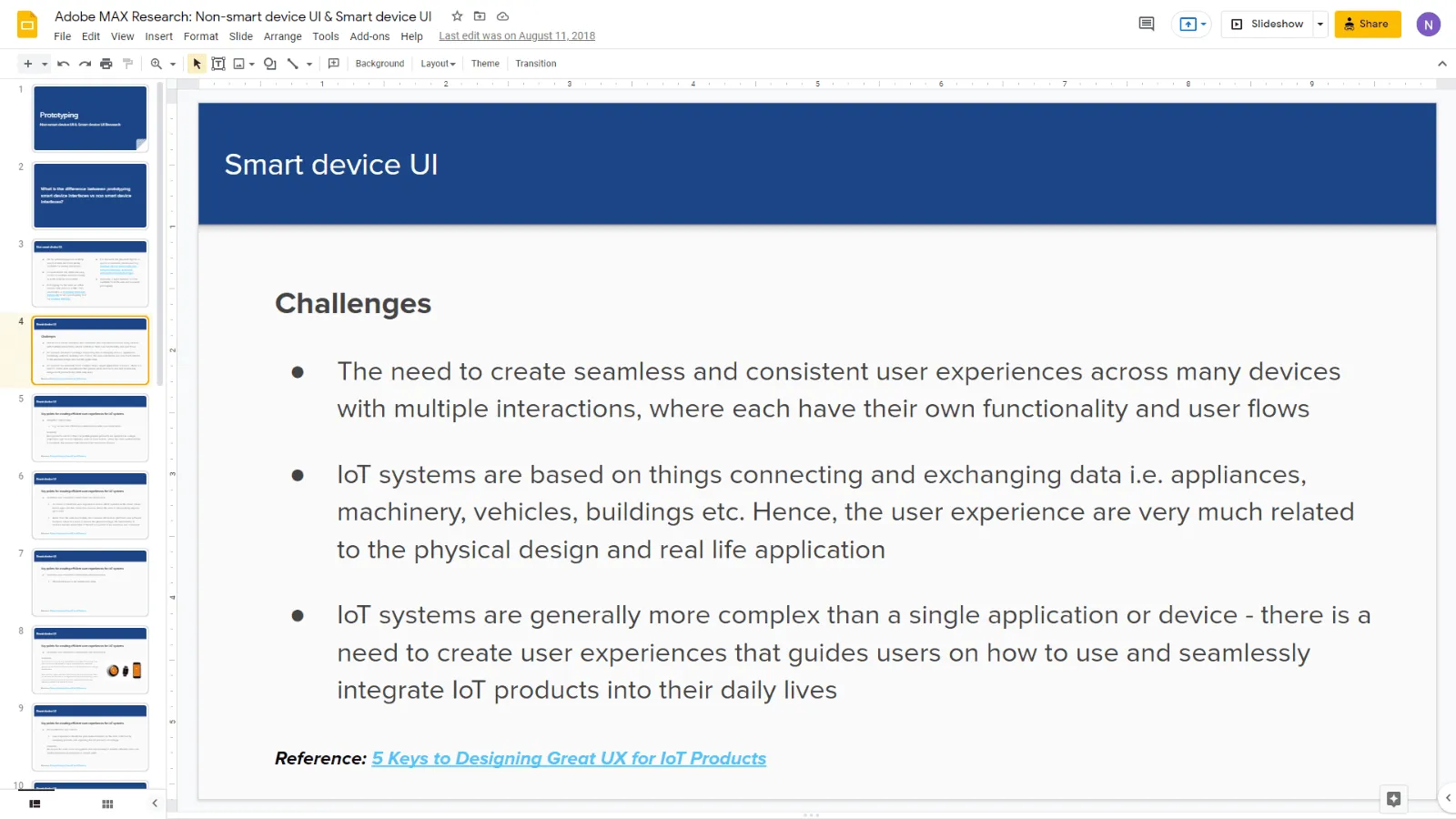Screen dimensions: 1456x819
Task: Open the Arrange menu
Action: (283, 36)
